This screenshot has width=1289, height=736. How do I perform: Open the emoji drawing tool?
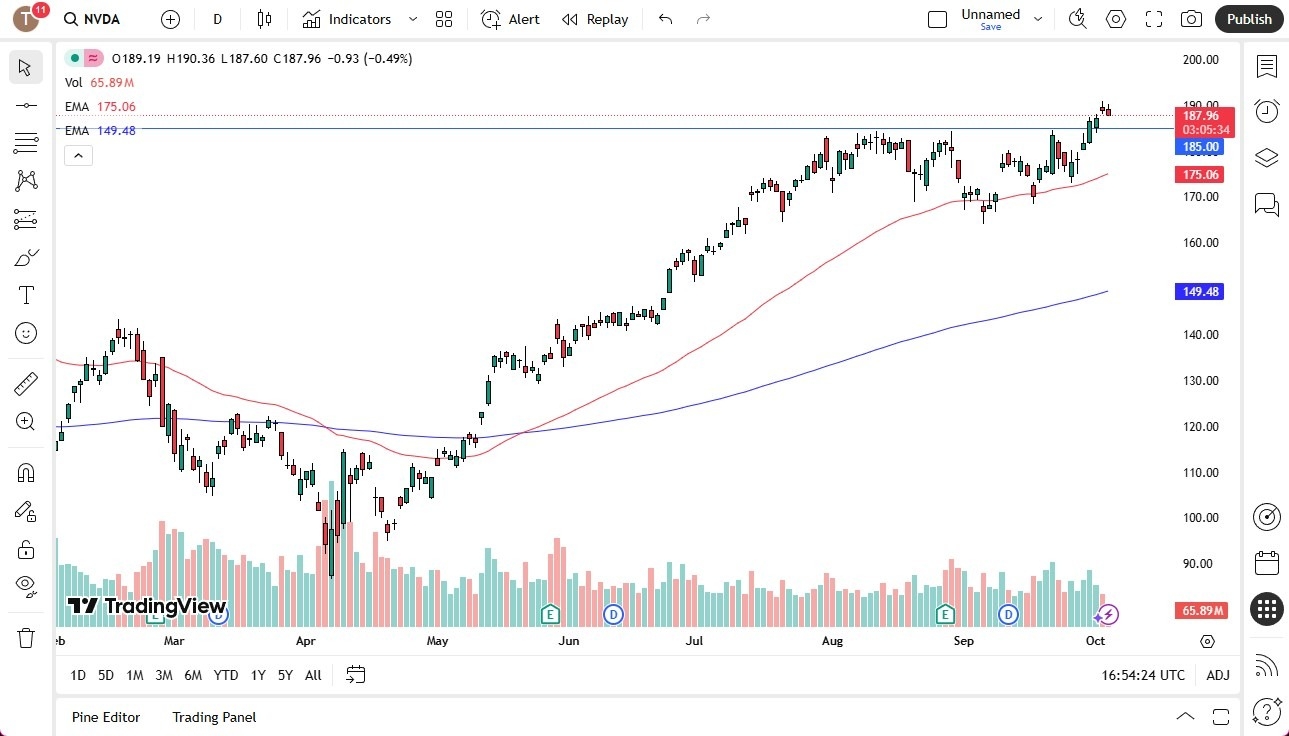26,333
